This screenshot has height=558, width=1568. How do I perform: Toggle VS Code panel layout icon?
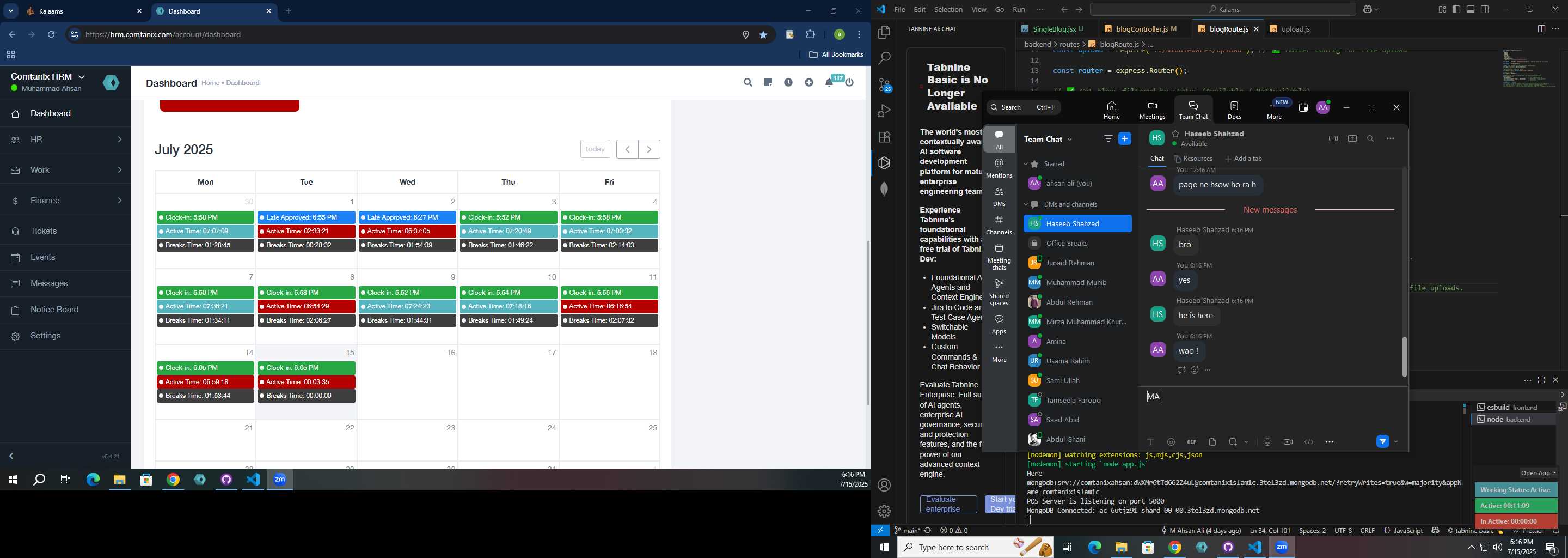[x=1471, y=10]
